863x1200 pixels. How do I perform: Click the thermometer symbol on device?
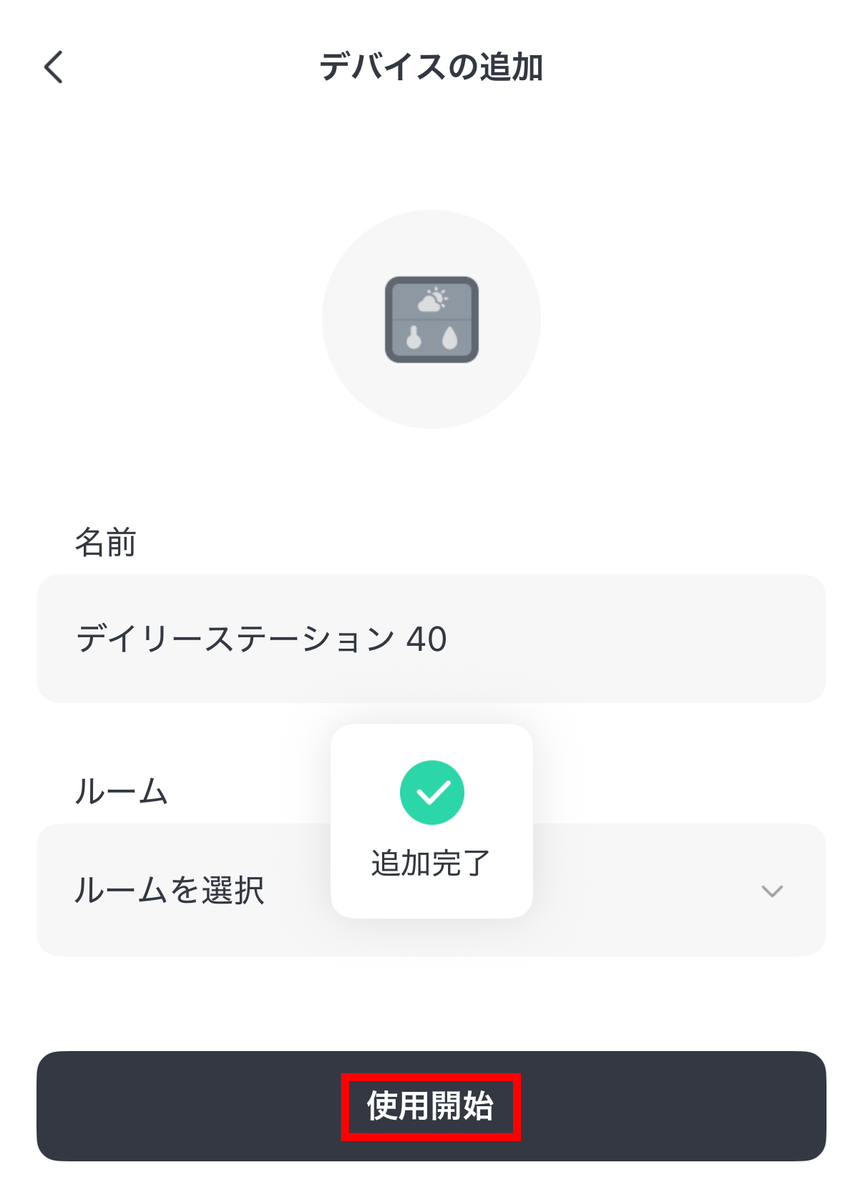pos(411,340)
